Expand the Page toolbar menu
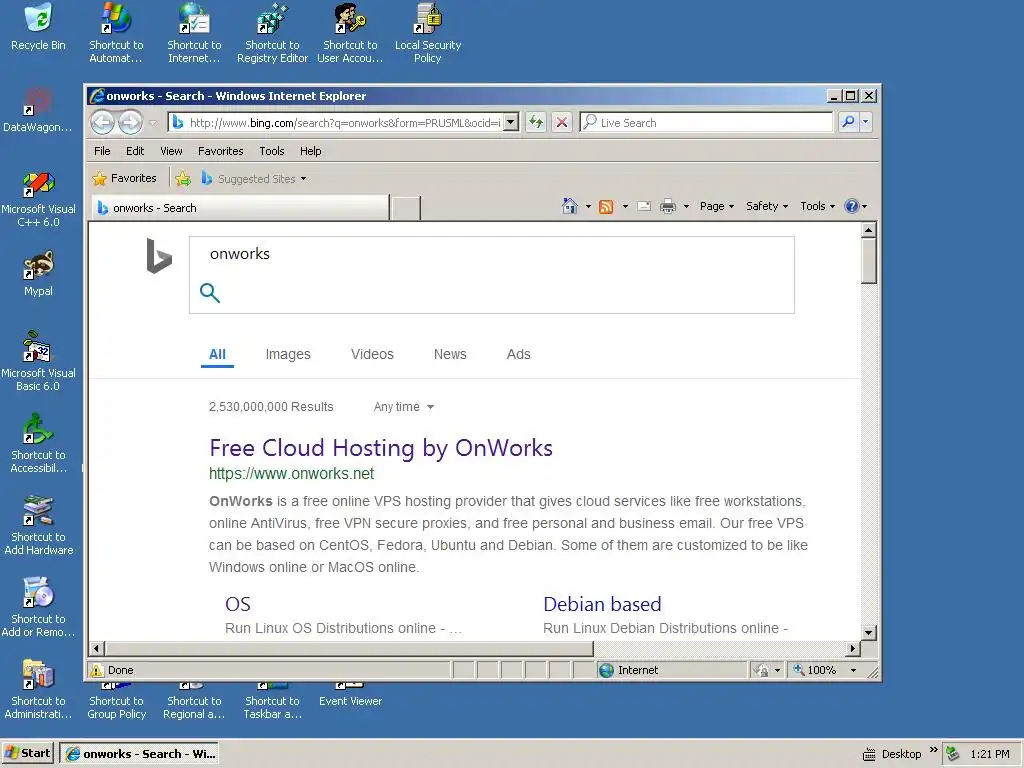 coord(717,206)
